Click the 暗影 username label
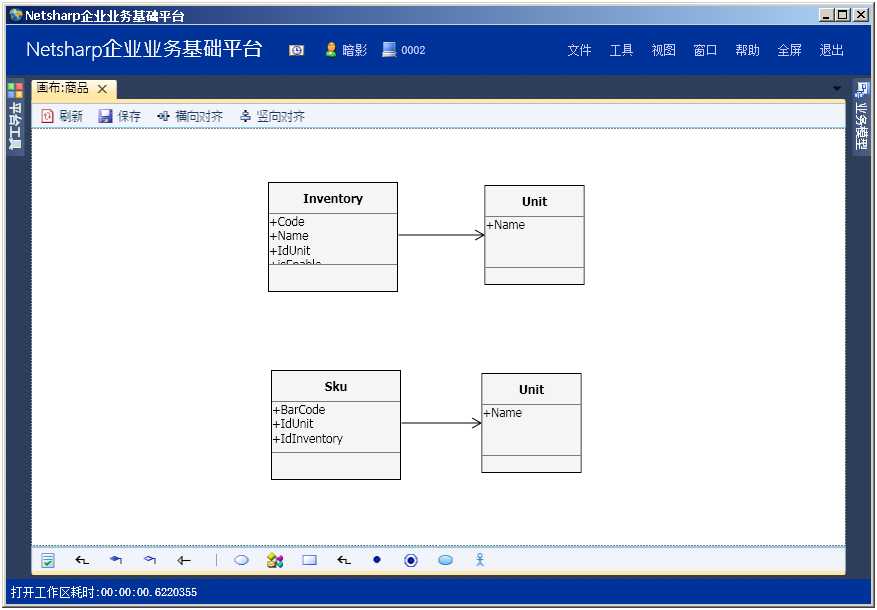The width and height of the screenshot is (877, 610). click(355, 50)
